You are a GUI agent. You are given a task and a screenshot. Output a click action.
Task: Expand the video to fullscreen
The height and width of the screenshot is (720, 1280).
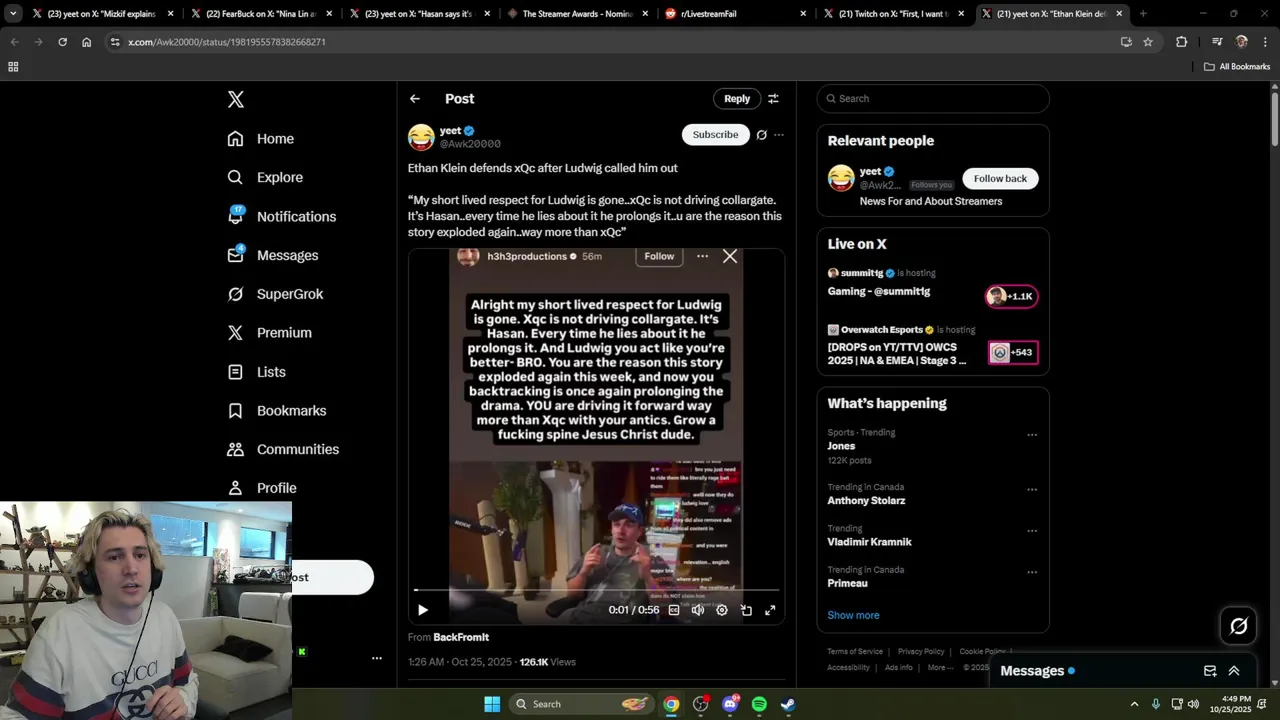[x=770, y=610]
